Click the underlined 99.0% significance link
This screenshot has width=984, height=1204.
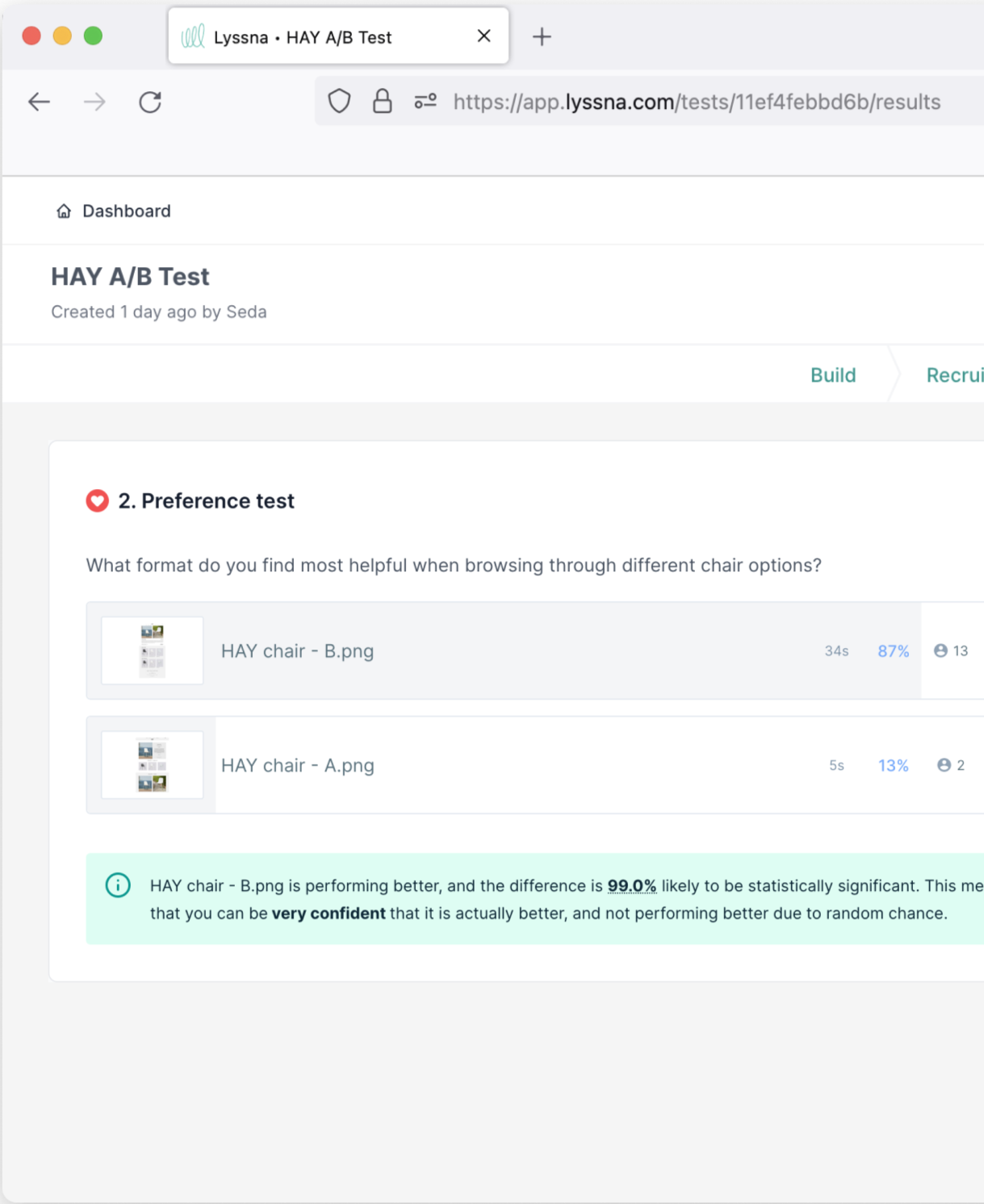(x=632, y=886)
